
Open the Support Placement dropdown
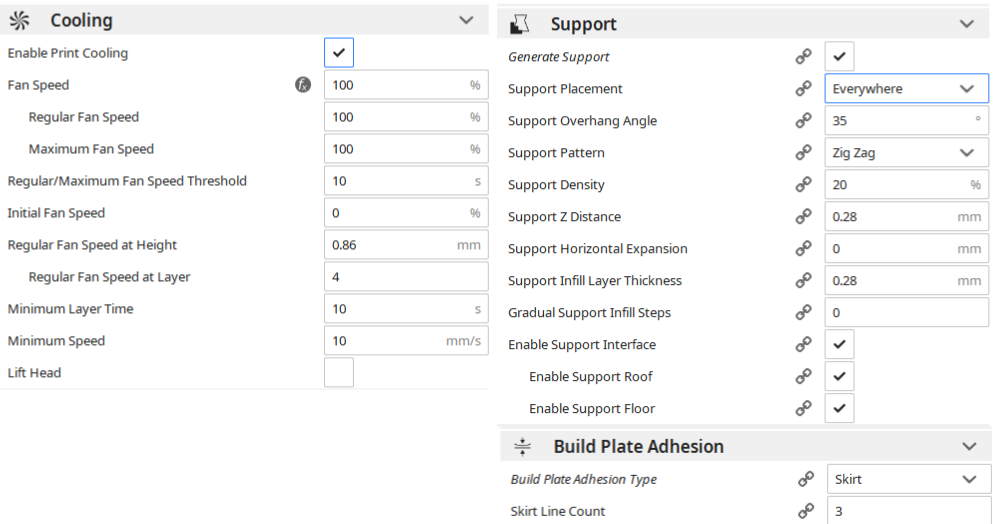click(x=906, y=89)
